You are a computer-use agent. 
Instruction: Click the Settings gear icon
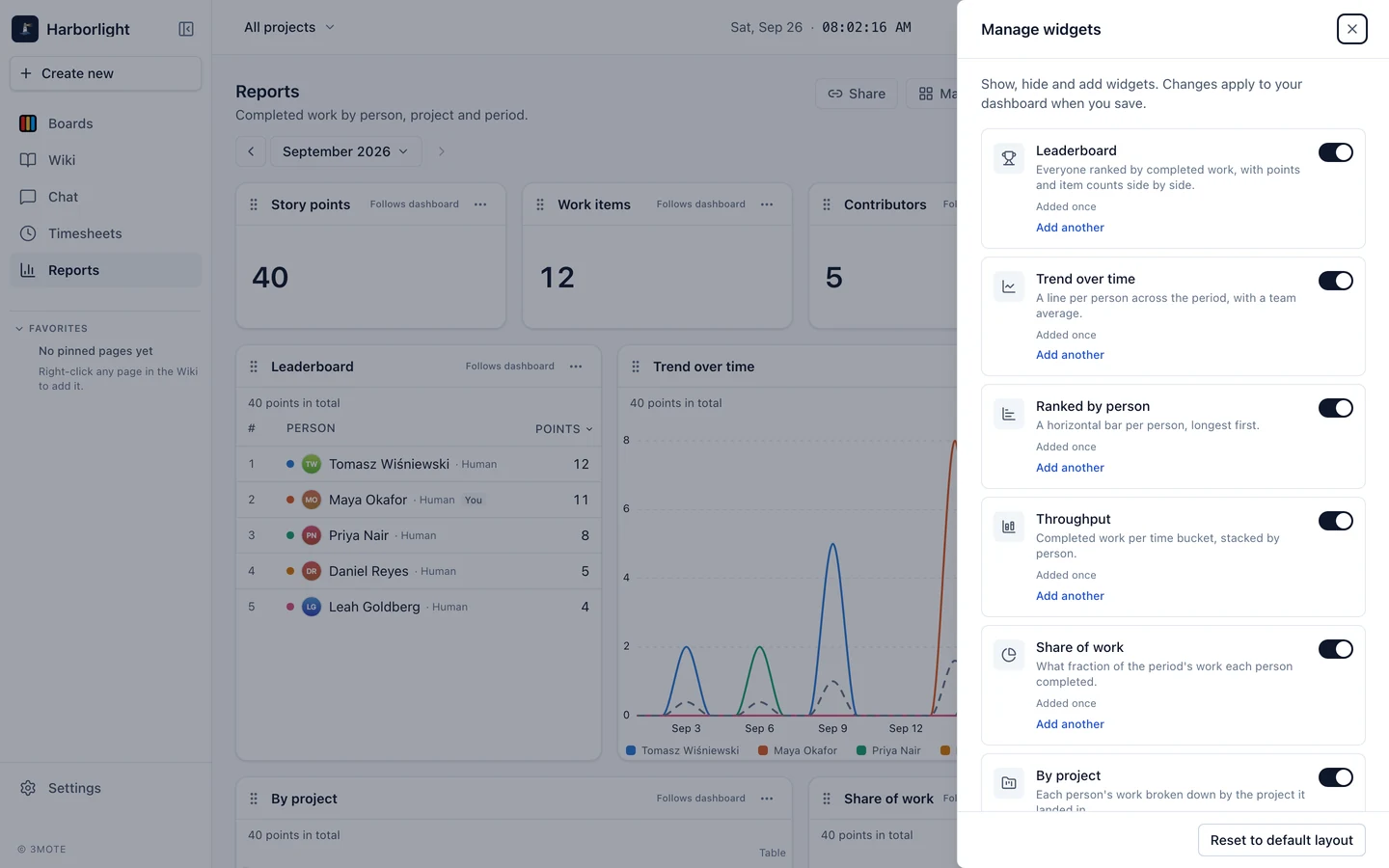pos(28,788)
